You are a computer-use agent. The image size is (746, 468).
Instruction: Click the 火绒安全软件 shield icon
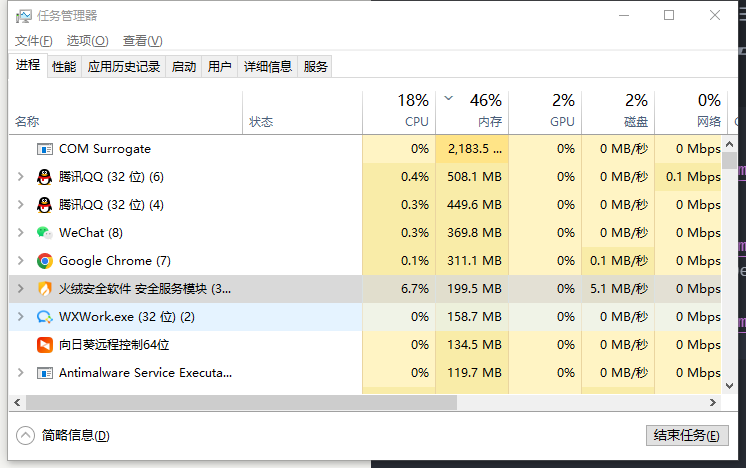click(x=45, y=289)
